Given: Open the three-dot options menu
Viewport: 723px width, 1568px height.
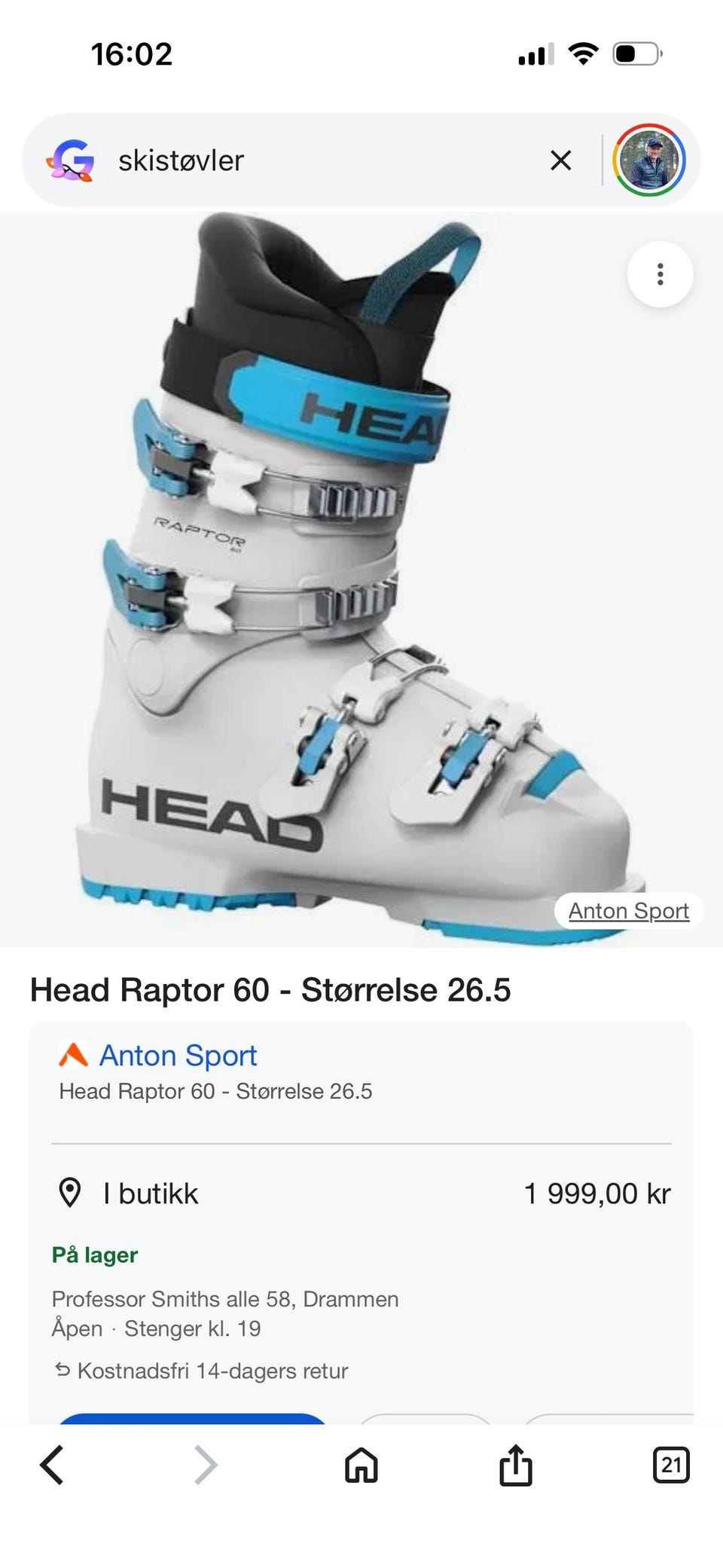Looking at the screenshot, I should point(660,274).
